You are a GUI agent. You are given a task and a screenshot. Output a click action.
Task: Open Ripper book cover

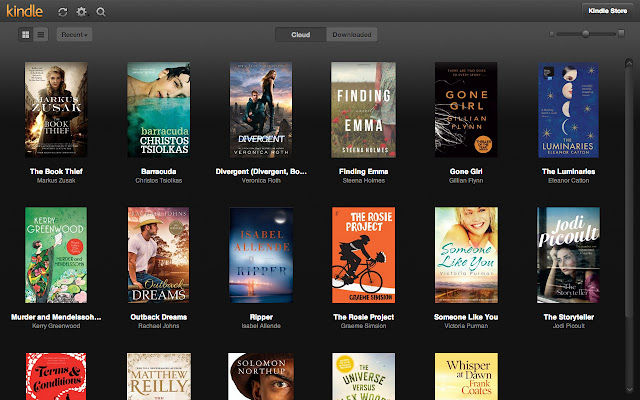[261, 255]
